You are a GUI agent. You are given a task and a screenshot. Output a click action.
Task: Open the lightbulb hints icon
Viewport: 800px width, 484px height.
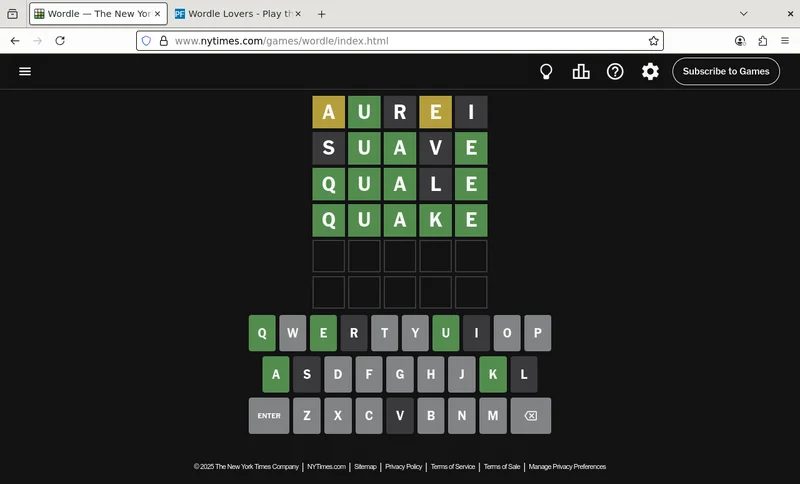[x=546, y=71]
